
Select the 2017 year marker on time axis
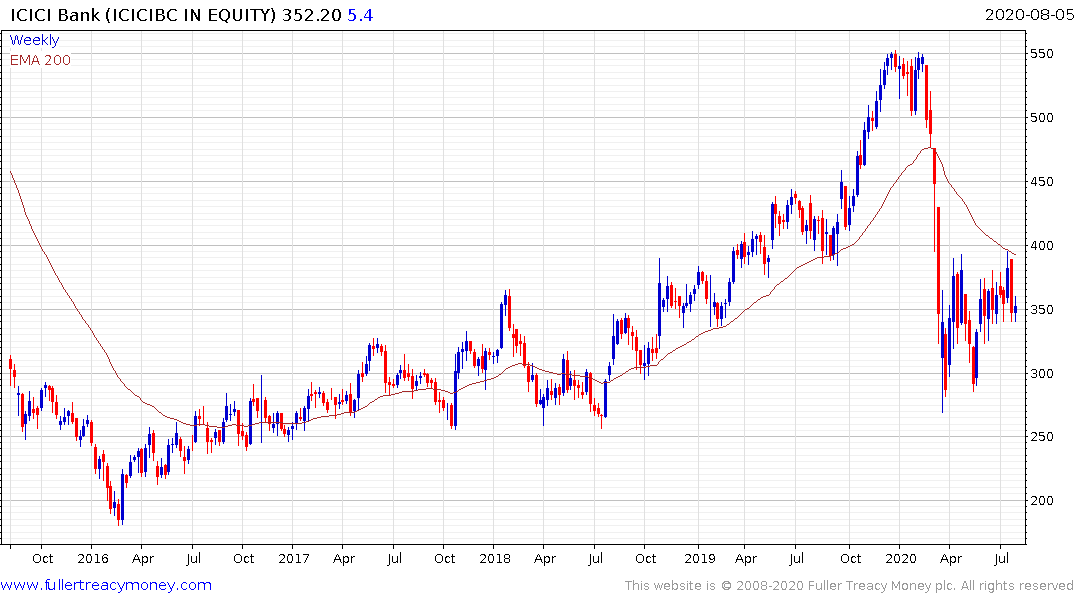point(294,559)
